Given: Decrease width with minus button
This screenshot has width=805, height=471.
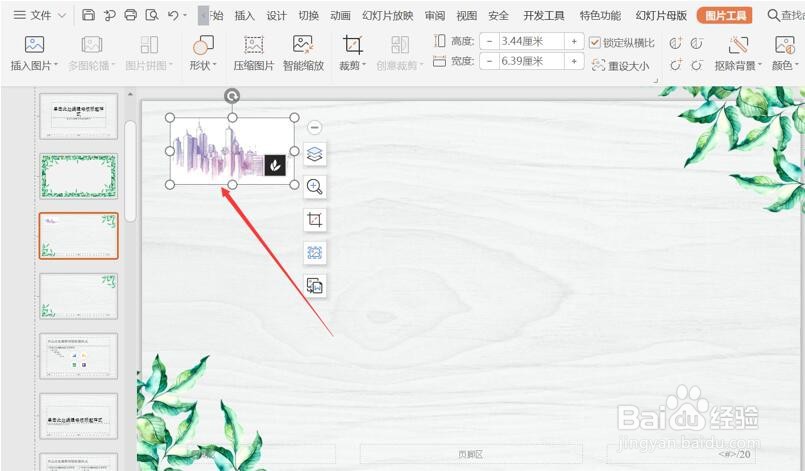Looking at the screenshot, I should (x=490, y=61).
